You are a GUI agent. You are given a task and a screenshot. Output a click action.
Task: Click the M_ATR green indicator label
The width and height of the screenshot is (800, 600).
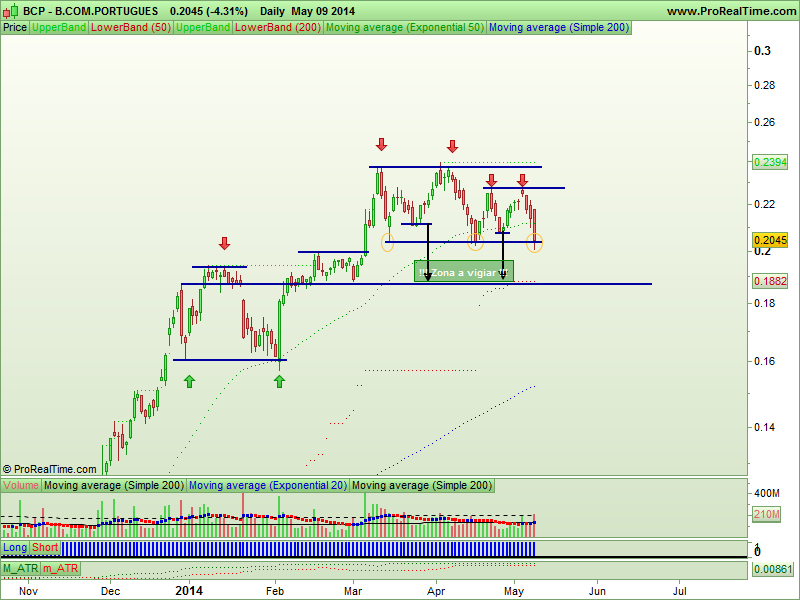point(20,568)
